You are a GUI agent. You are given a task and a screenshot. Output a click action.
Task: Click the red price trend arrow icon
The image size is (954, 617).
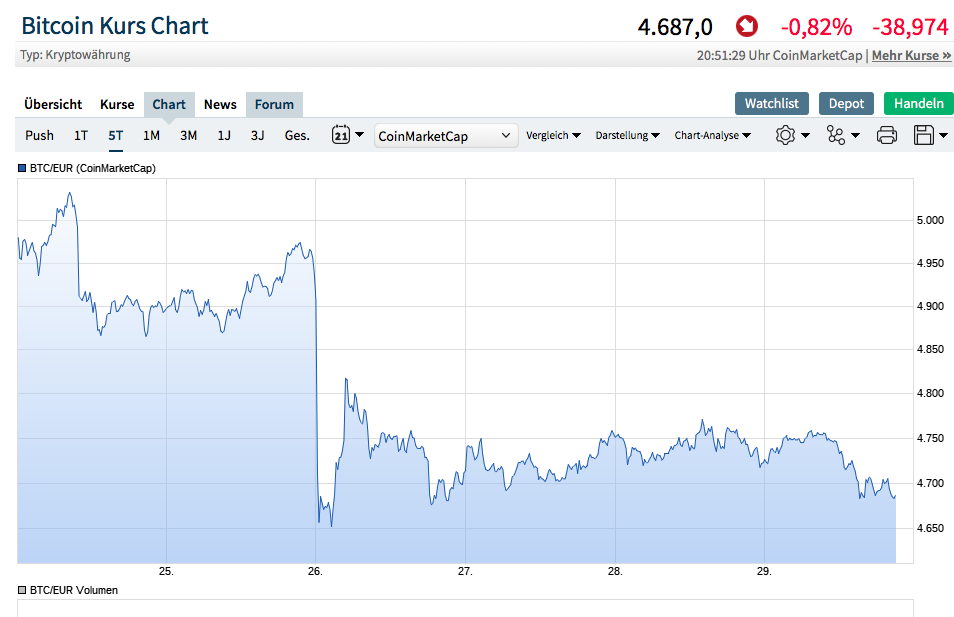(746, 26)
